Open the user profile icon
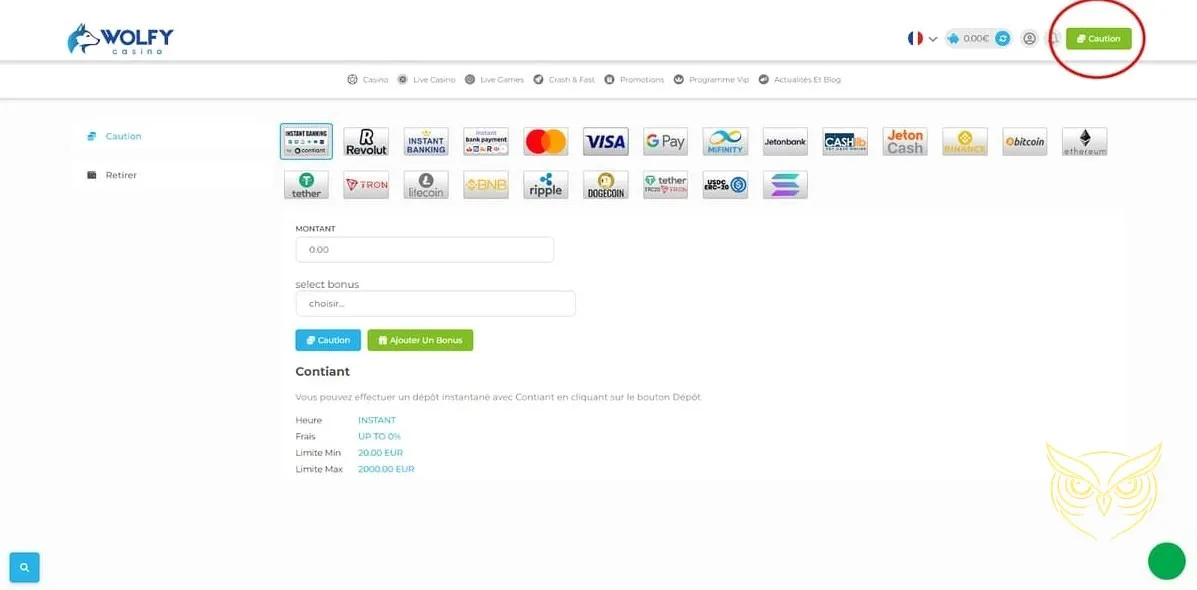1197x590 pixels. coord(1029,39)
